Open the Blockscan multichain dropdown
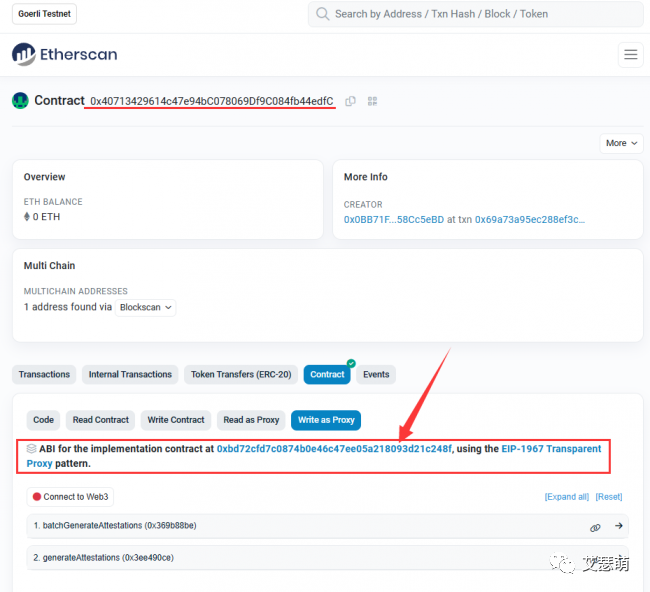The width and height of the screenshot is (650, 592). point(146,307)
